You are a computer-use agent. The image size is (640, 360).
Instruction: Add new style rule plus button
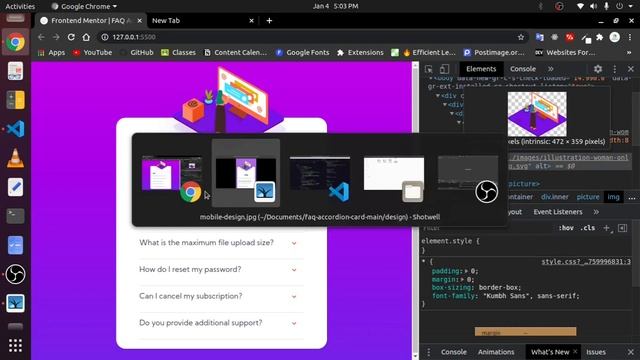pos(607,228)
